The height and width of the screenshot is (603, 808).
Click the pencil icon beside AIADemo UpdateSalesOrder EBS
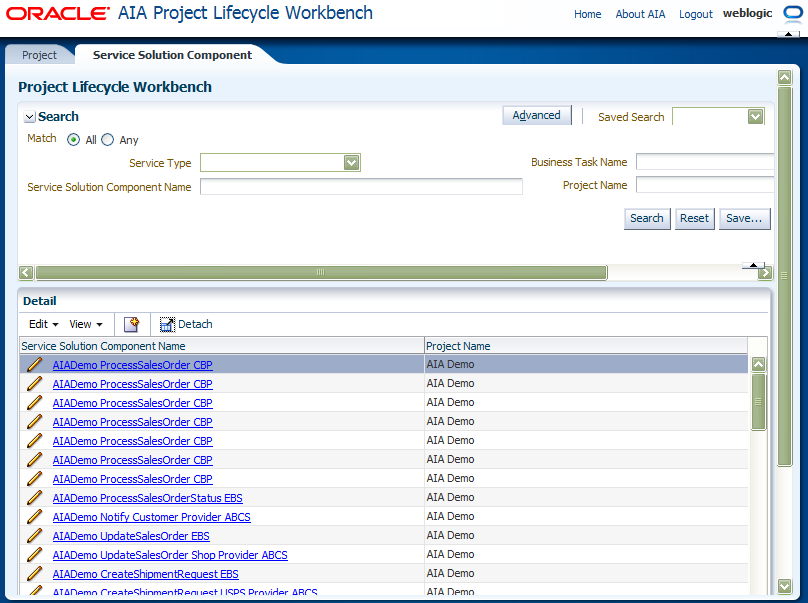click(x=35, y=535)
